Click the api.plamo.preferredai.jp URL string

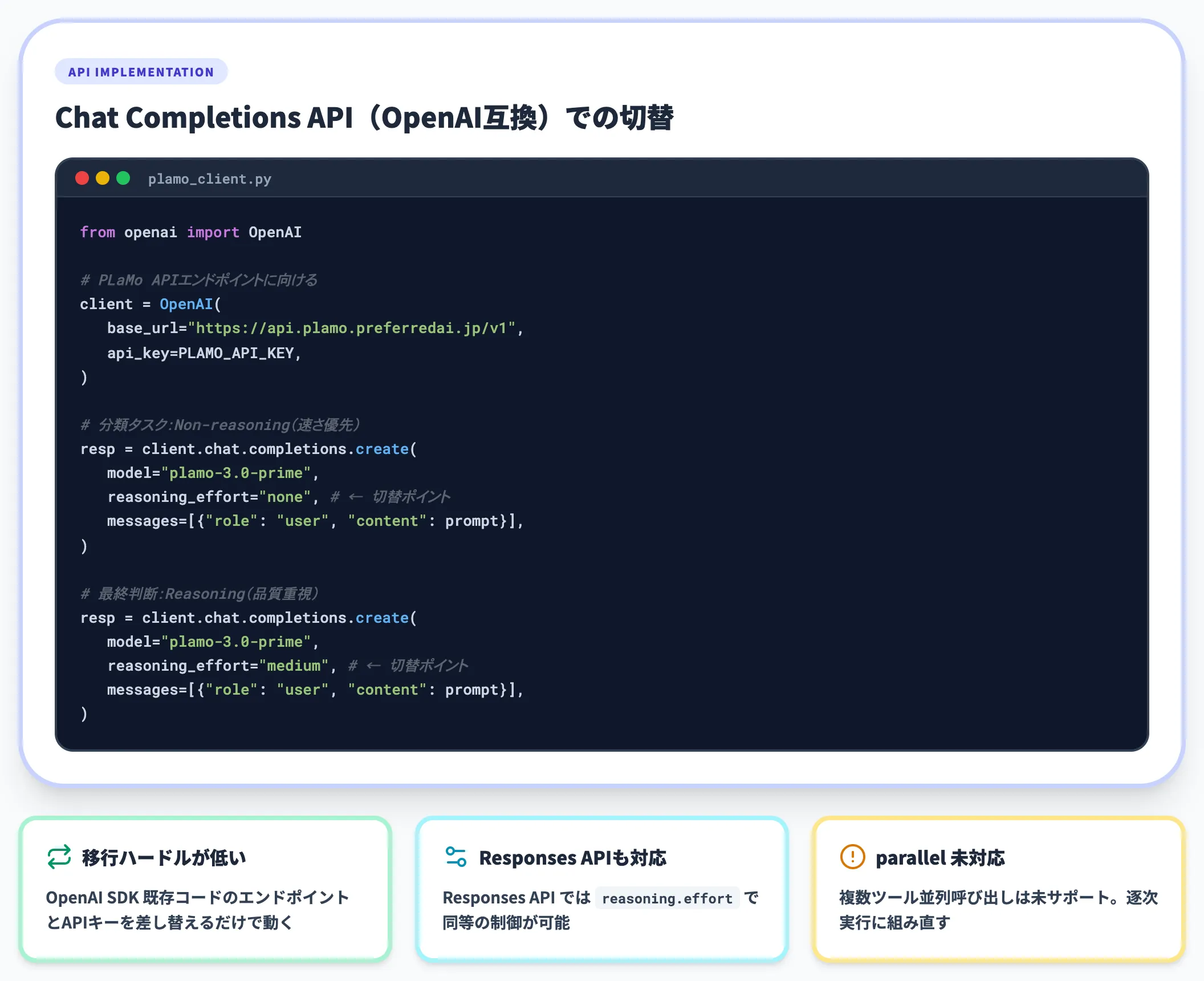[x=352, y=329]
